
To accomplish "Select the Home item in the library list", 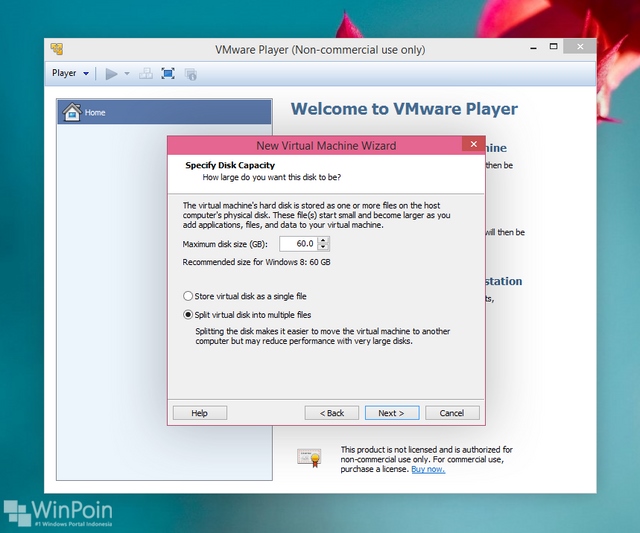I will pyautogui.click(x=164, y=112).
